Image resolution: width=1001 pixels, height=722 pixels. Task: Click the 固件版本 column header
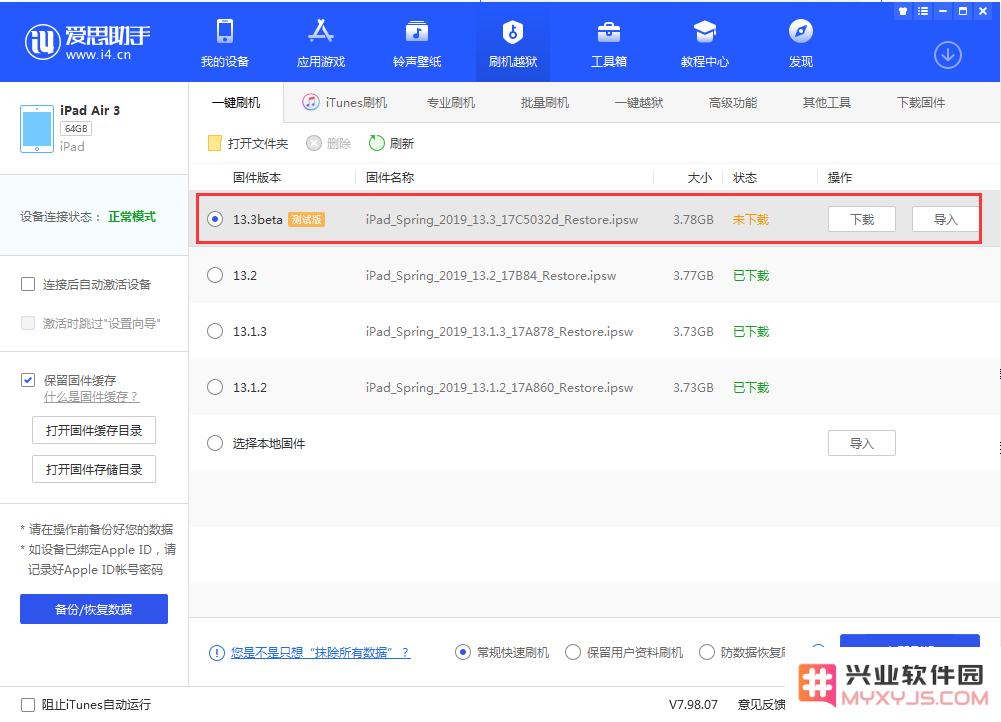click(x=257, y=177)
